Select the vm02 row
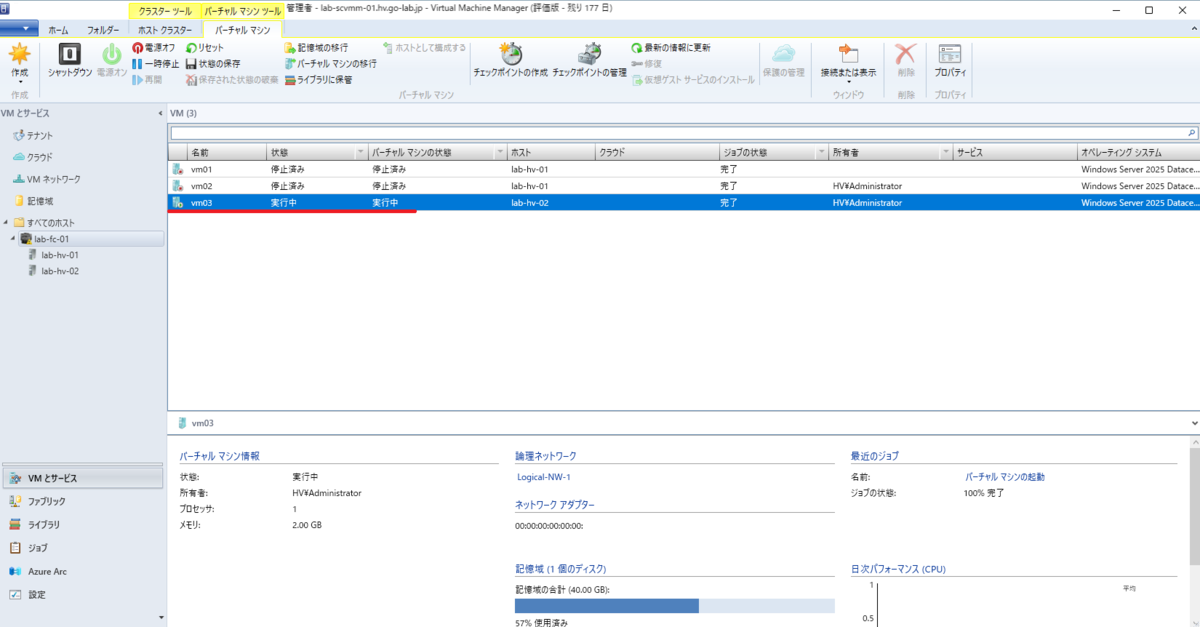 tap(683, 186)
